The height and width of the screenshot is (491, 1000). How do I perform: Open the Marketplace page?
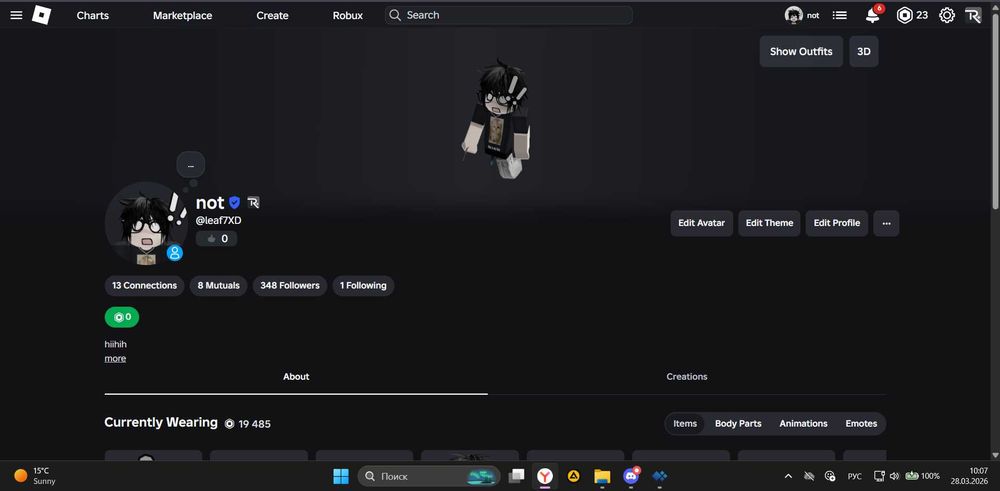pyautogui.click(x=182, y=15)
